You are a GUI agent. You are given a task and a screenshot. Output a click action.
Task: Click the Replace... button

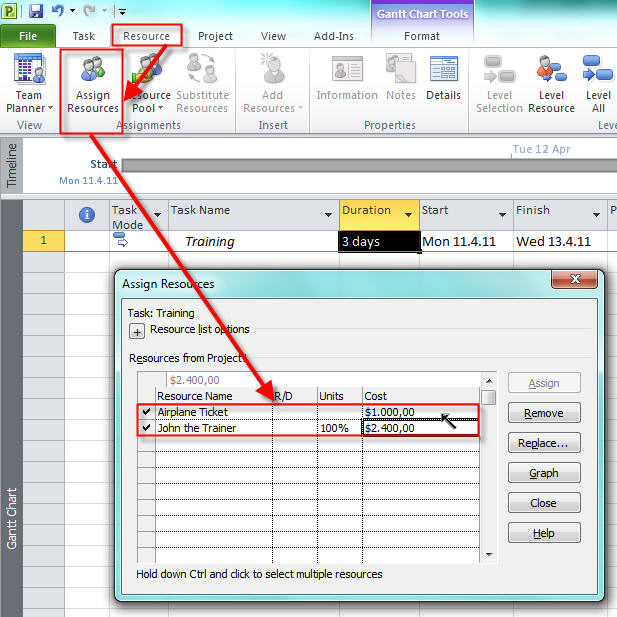[x=543, y=443]
